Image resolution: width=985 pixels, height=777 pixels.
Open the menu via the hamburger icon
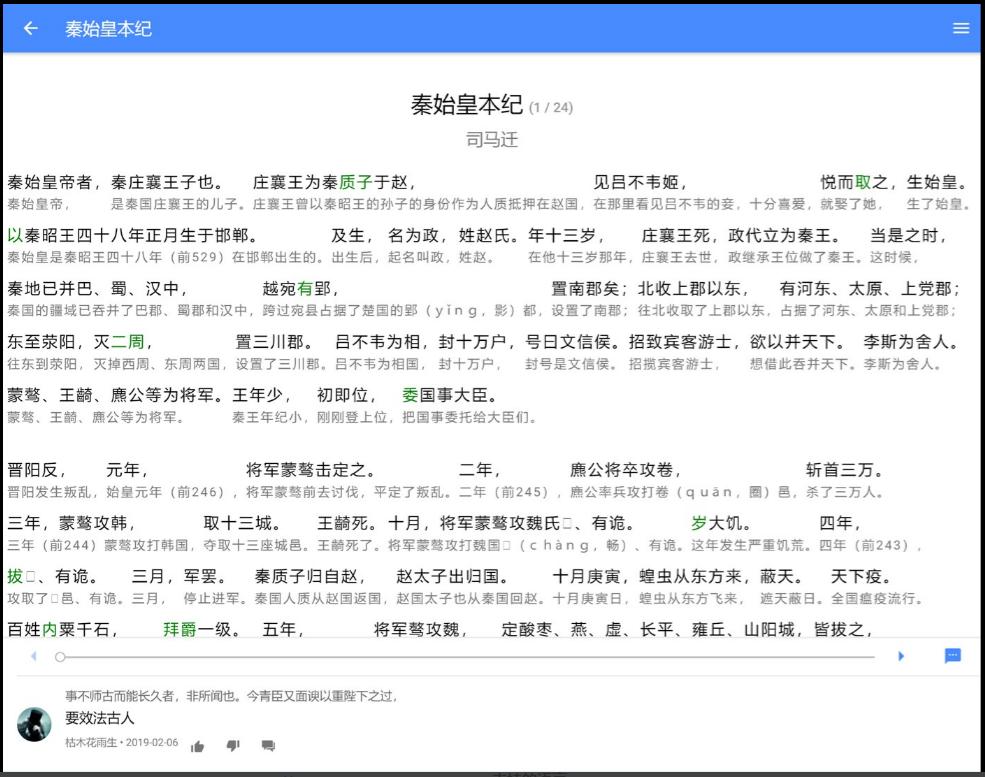coord(961,29)
